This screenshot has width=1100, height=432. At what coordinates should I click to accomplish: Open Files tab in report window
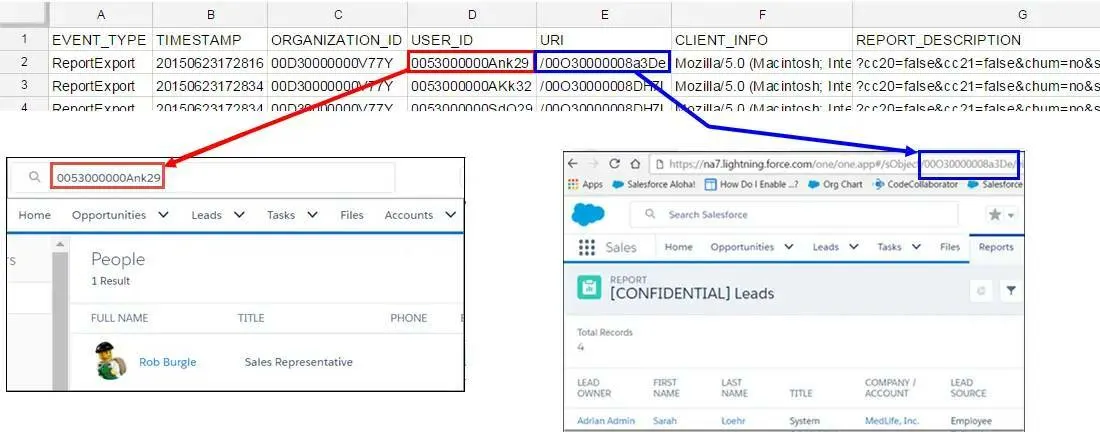coord(950,247)
